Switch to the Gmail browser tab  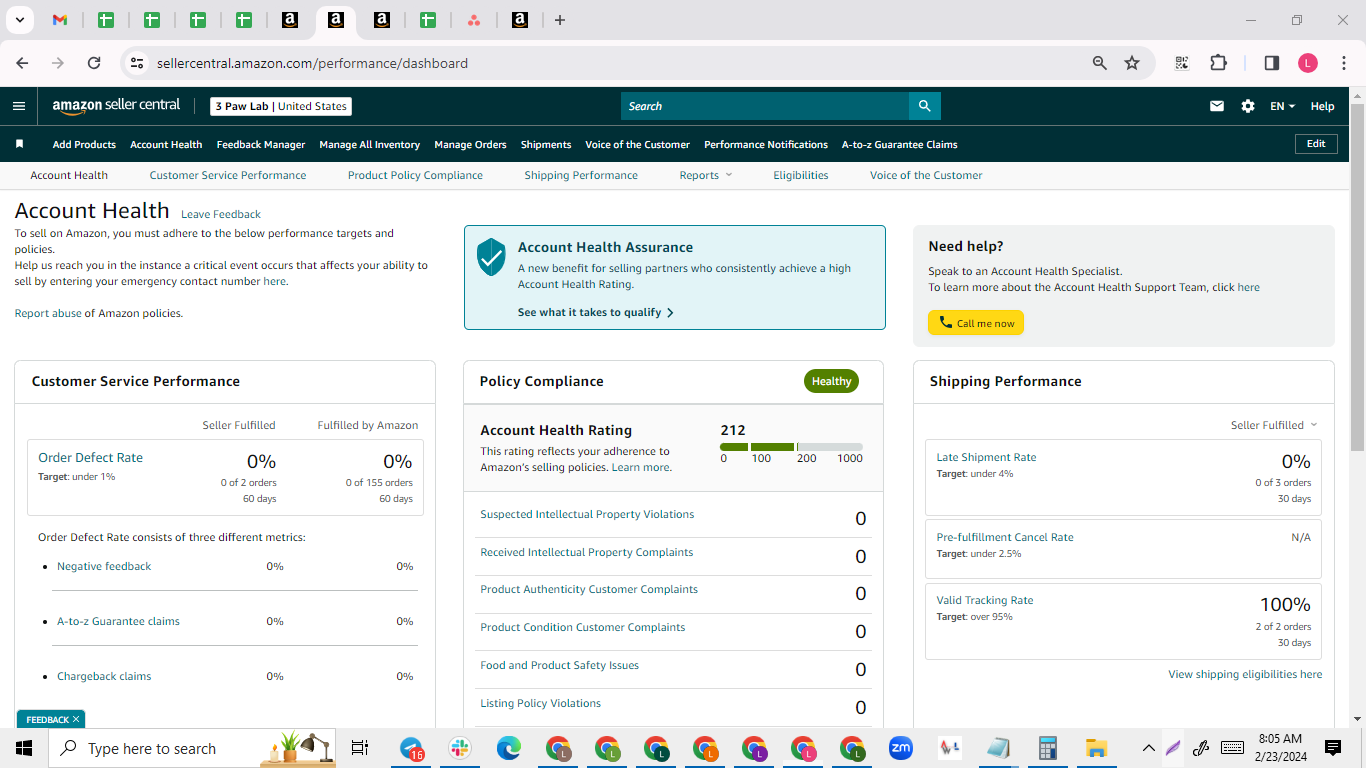tap(60, 20)
